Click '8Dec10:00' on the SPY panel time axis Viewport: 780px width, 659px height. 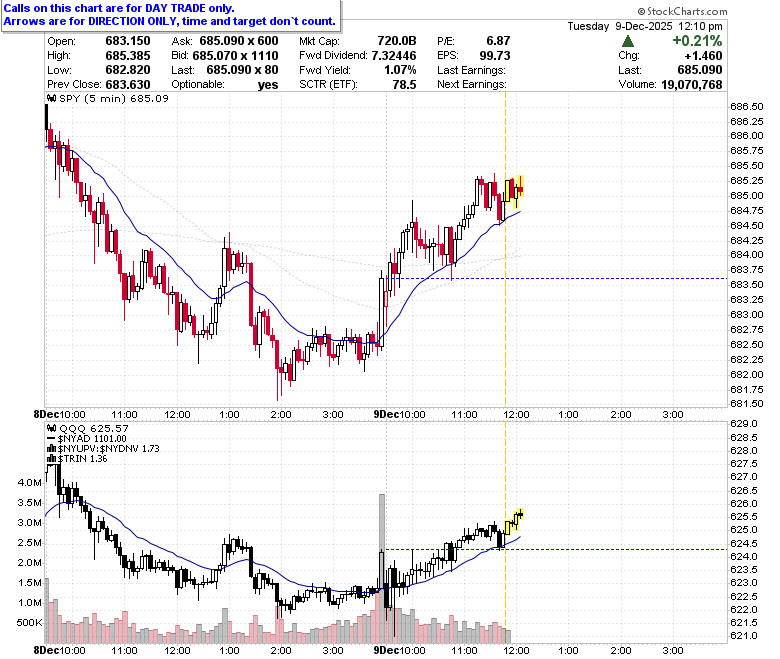coord(60,414)
